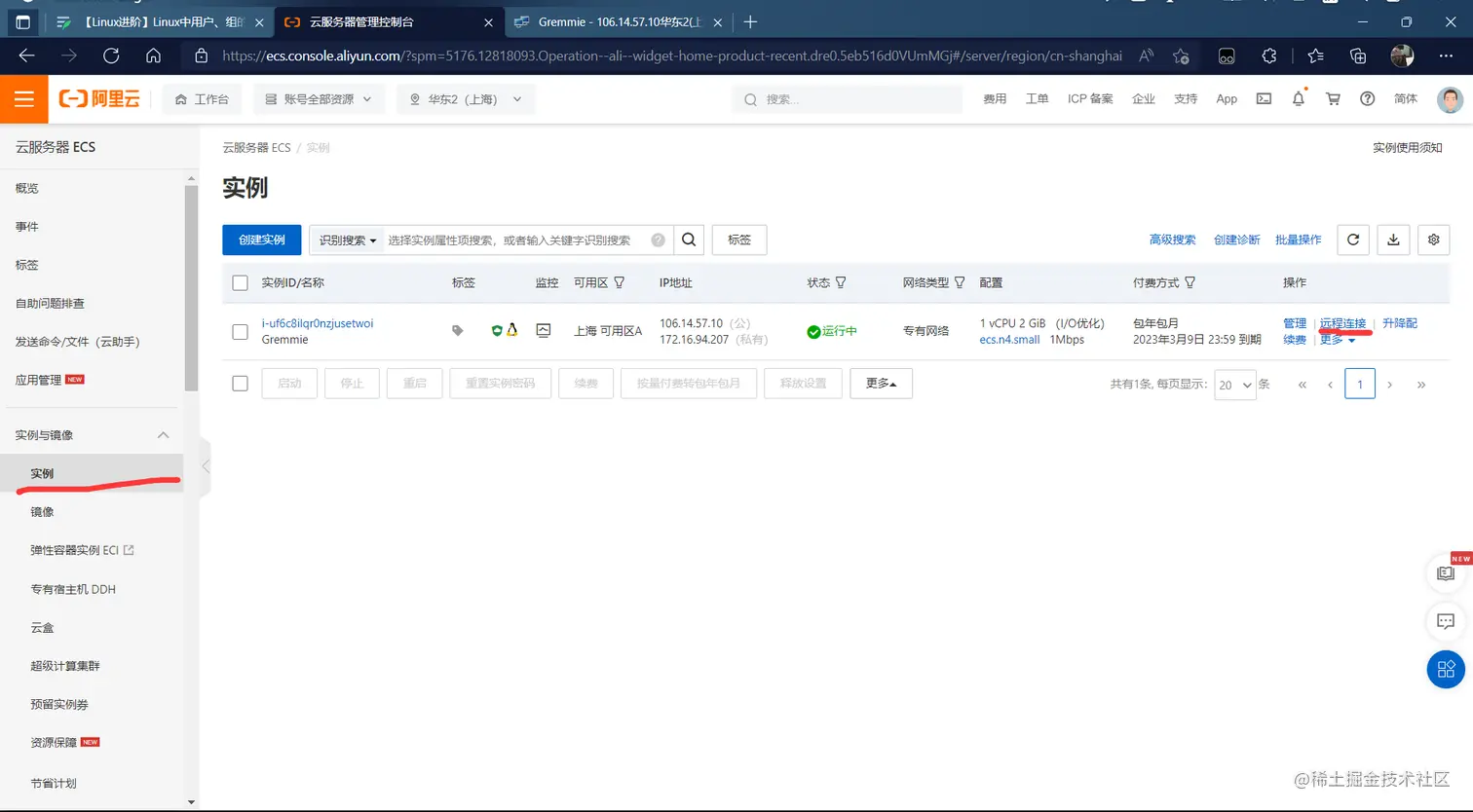Image resolution: width=1473 pixels, height=812 pixels.
Task: Click the blue 创建实例 button
Action: [x=262, y=240]
